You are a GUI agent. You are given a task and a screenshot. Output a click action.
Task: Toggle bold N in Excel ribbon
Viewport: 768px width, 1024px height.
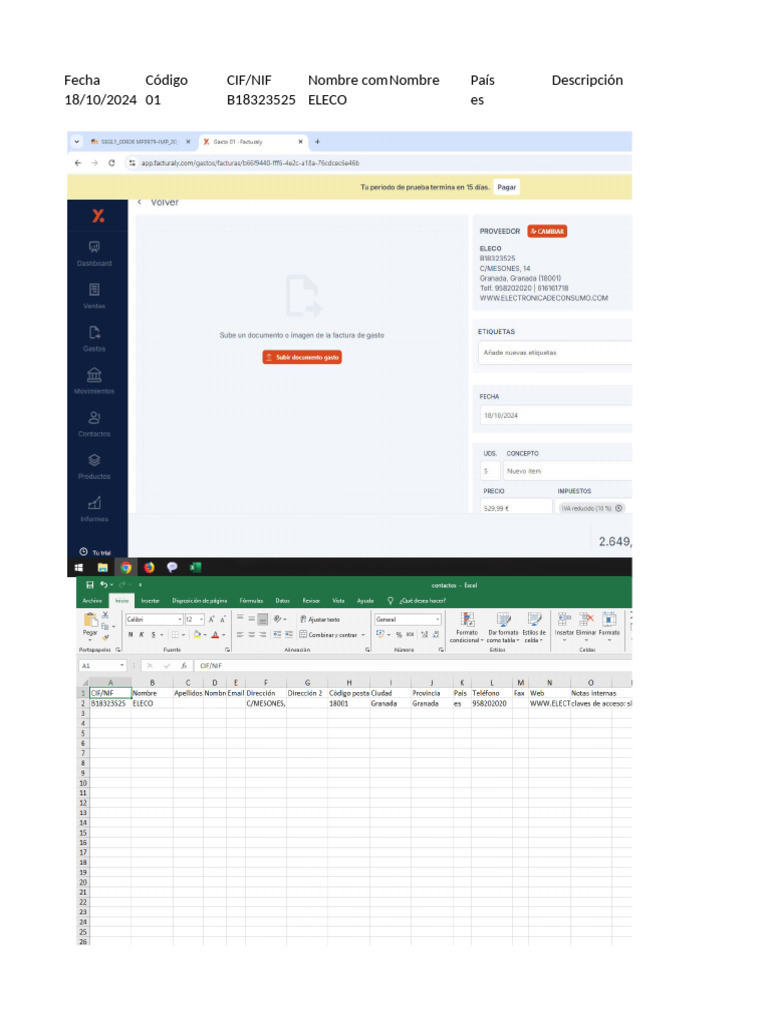(x=131, y=635)
